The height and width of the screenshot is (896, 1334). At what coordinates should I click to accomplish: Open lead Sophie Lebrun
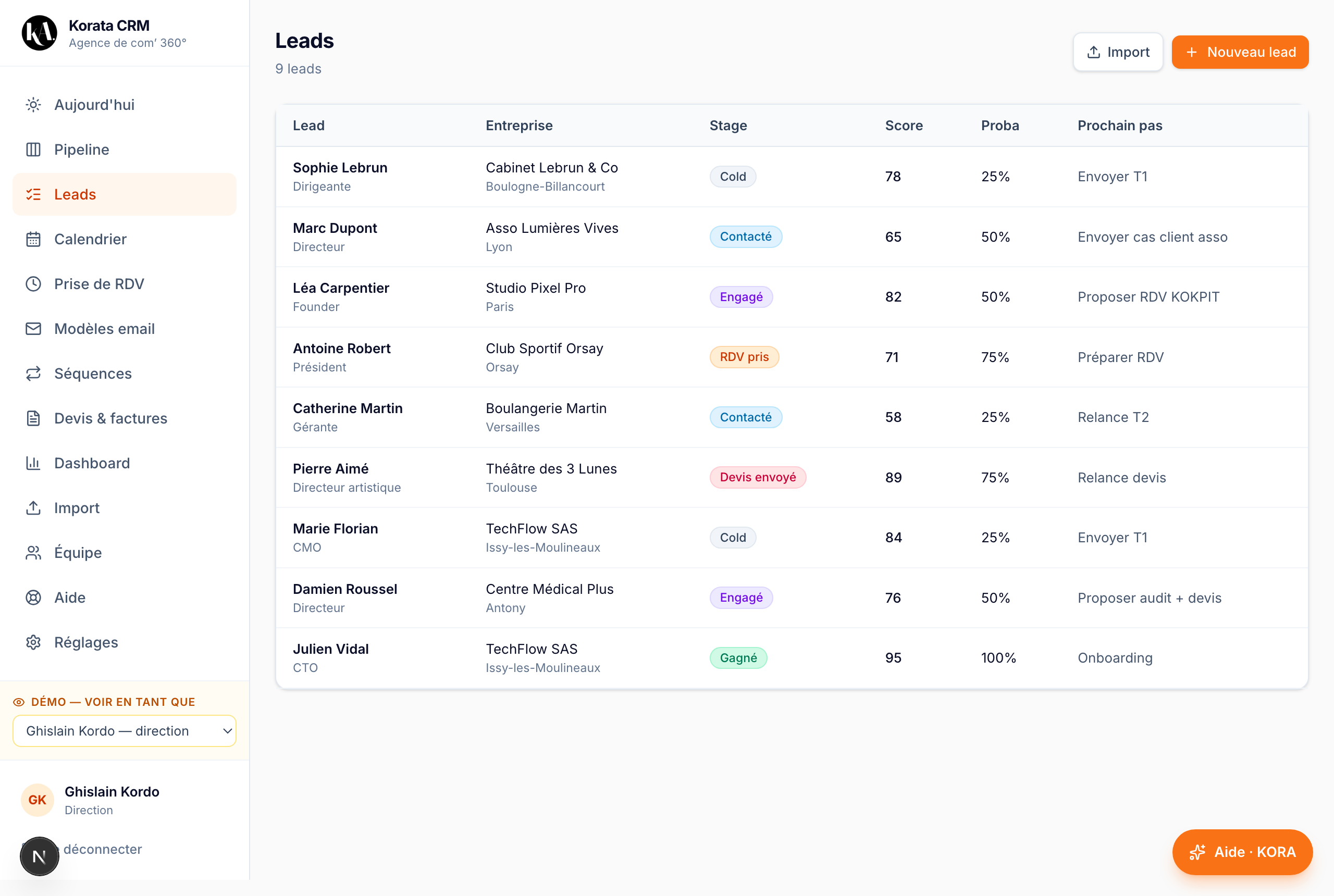click(x=340, y=167)
